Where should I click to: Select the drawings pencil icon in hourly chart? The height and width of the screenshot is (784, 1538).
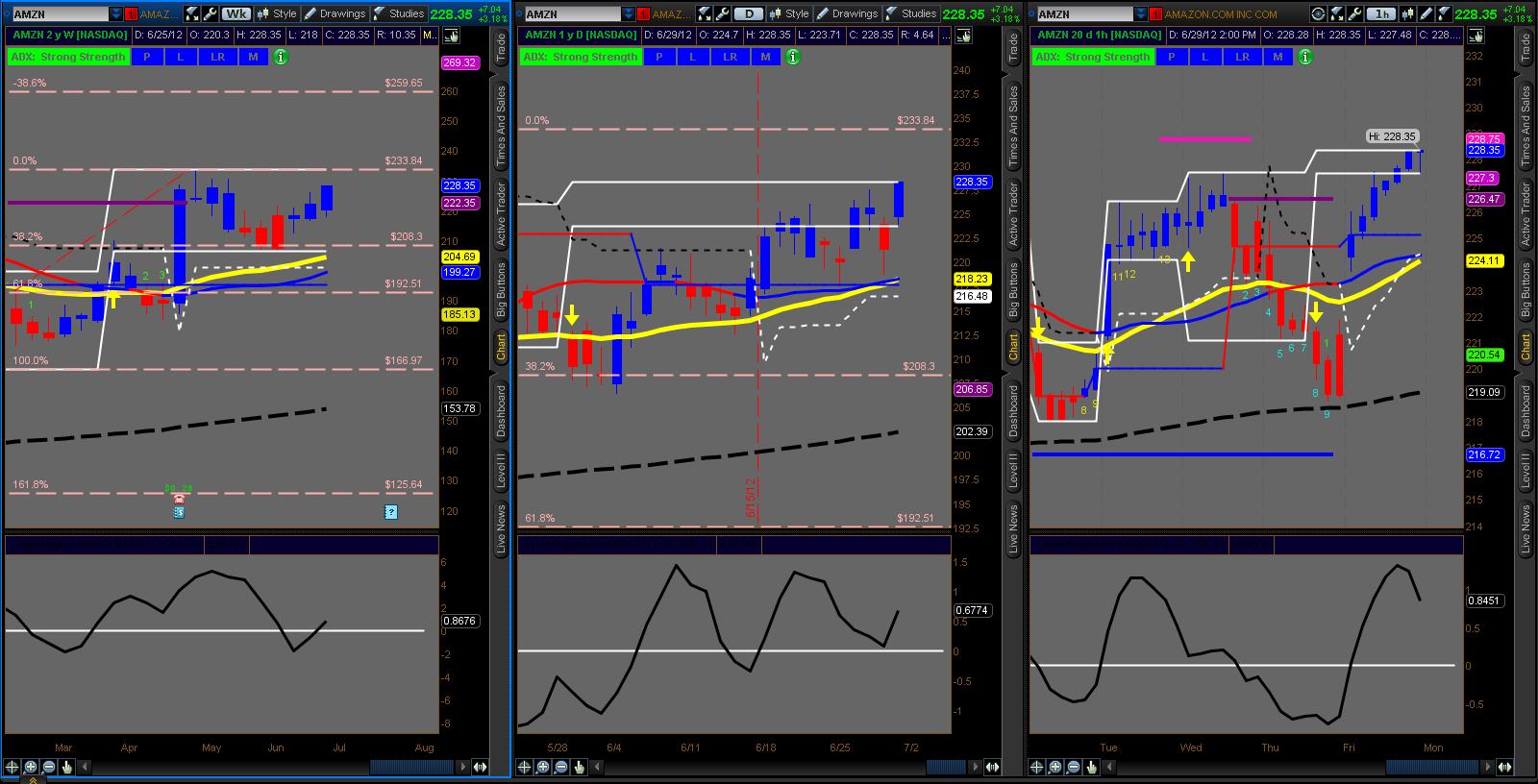[x=1425, y=13]
